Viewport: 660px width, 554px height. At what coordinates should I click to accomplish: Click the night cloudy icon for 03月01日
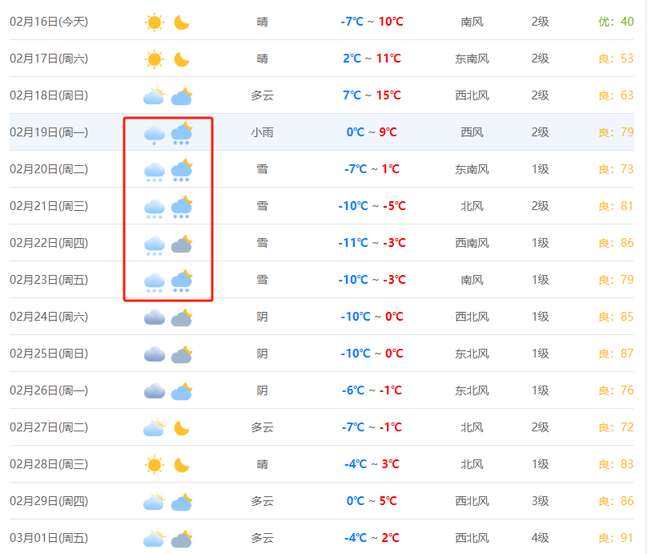(x=182, y=539)
